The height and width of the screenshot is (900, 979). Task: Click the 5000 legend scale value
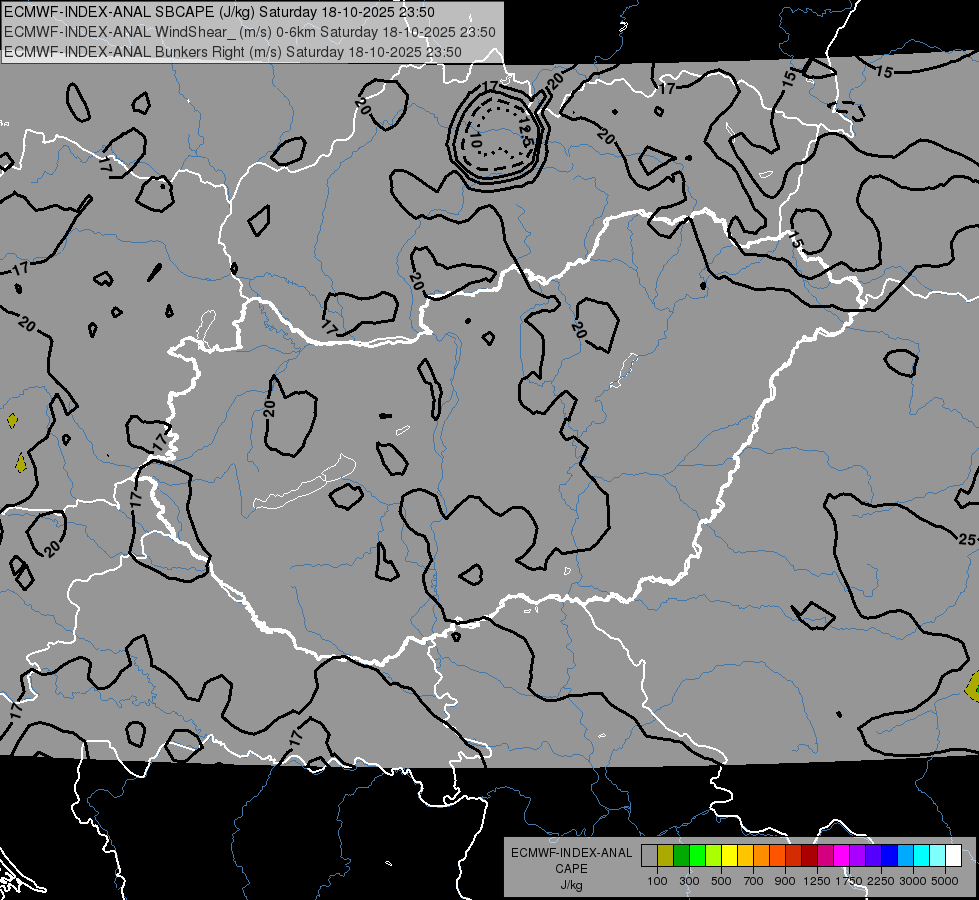tap(945, 881)
